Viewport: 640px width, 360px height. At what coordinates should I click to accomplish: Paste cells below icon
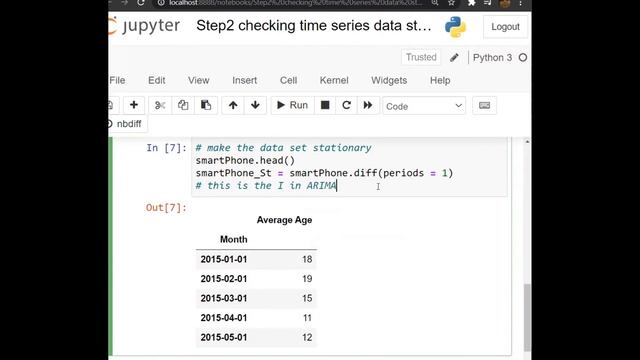pyautogui.click(x=206, y=105)
